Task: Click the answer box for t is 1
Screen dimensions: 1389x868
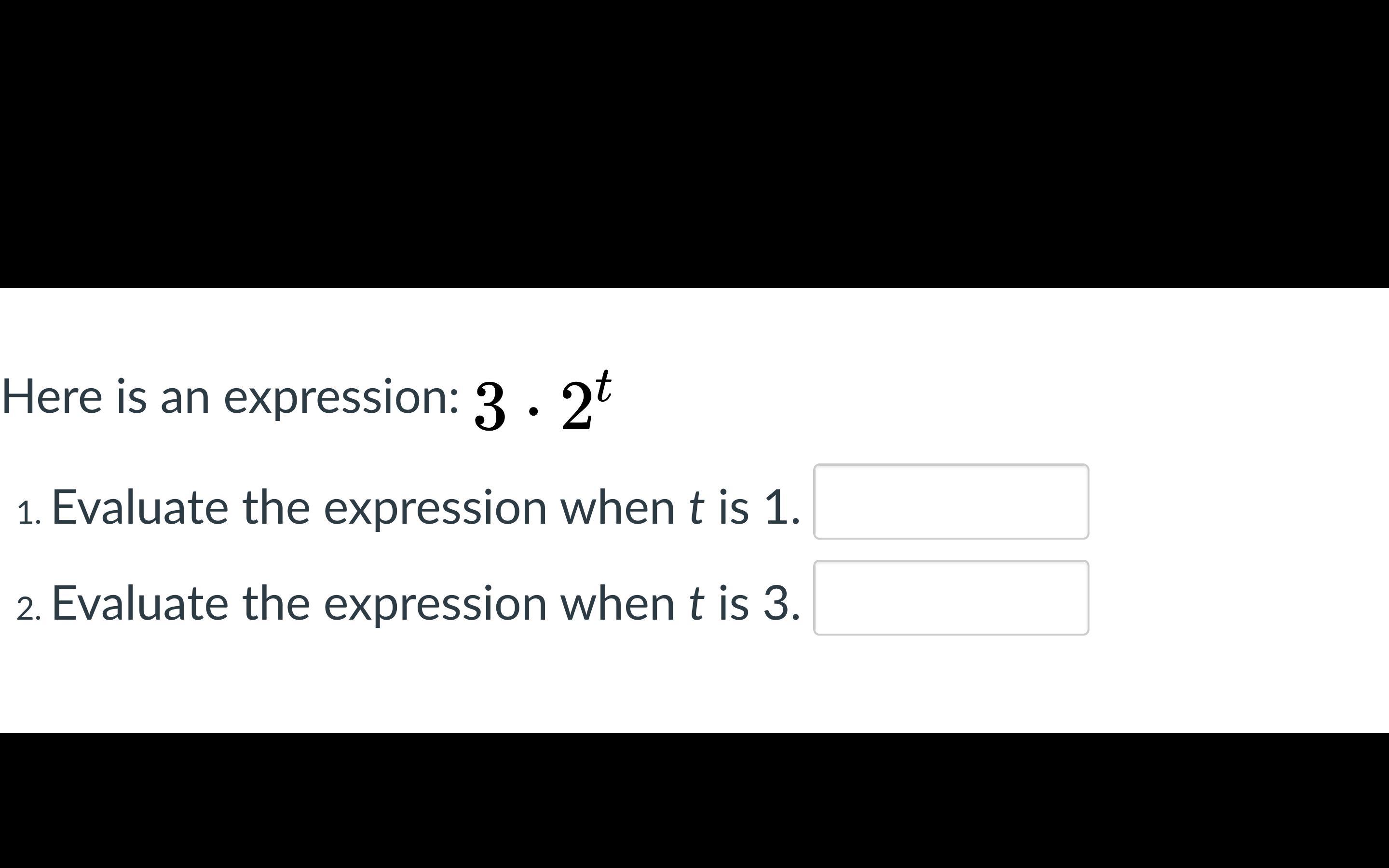Action: tap(951, 501)
